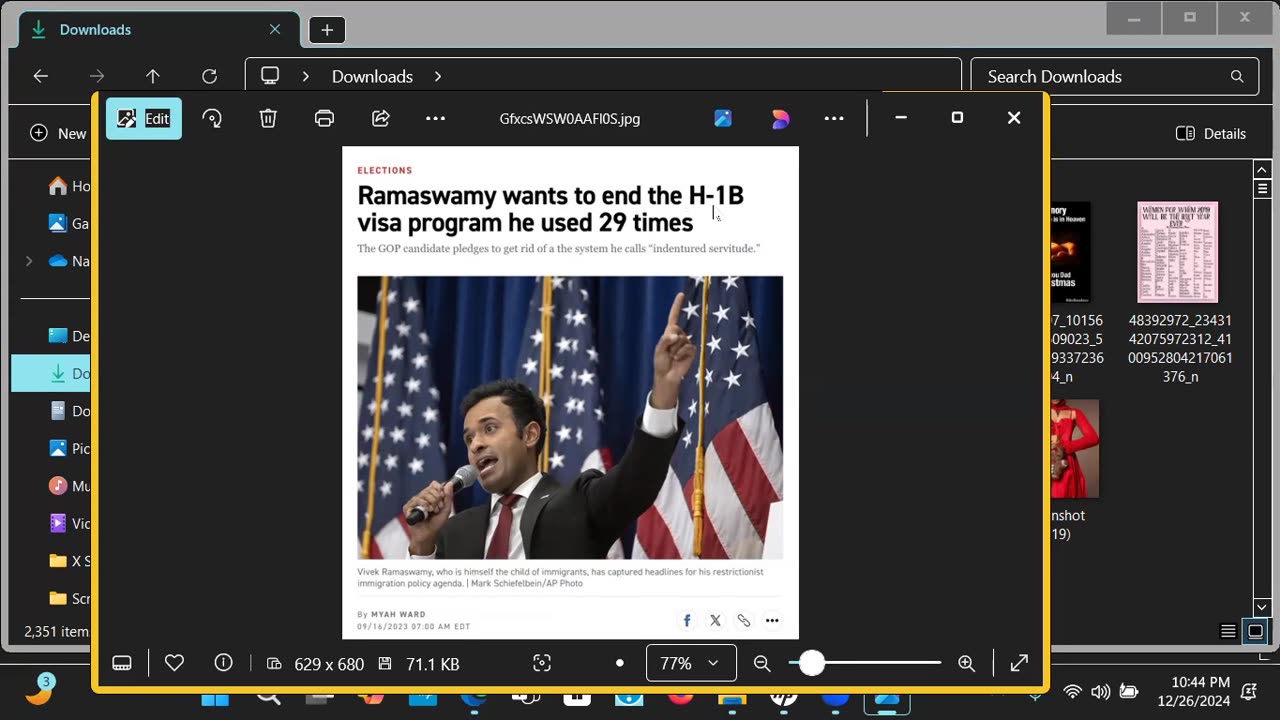Click the scan text focus icon
This screenshot has height=720, width=1280.
click(x=542, y=663)
